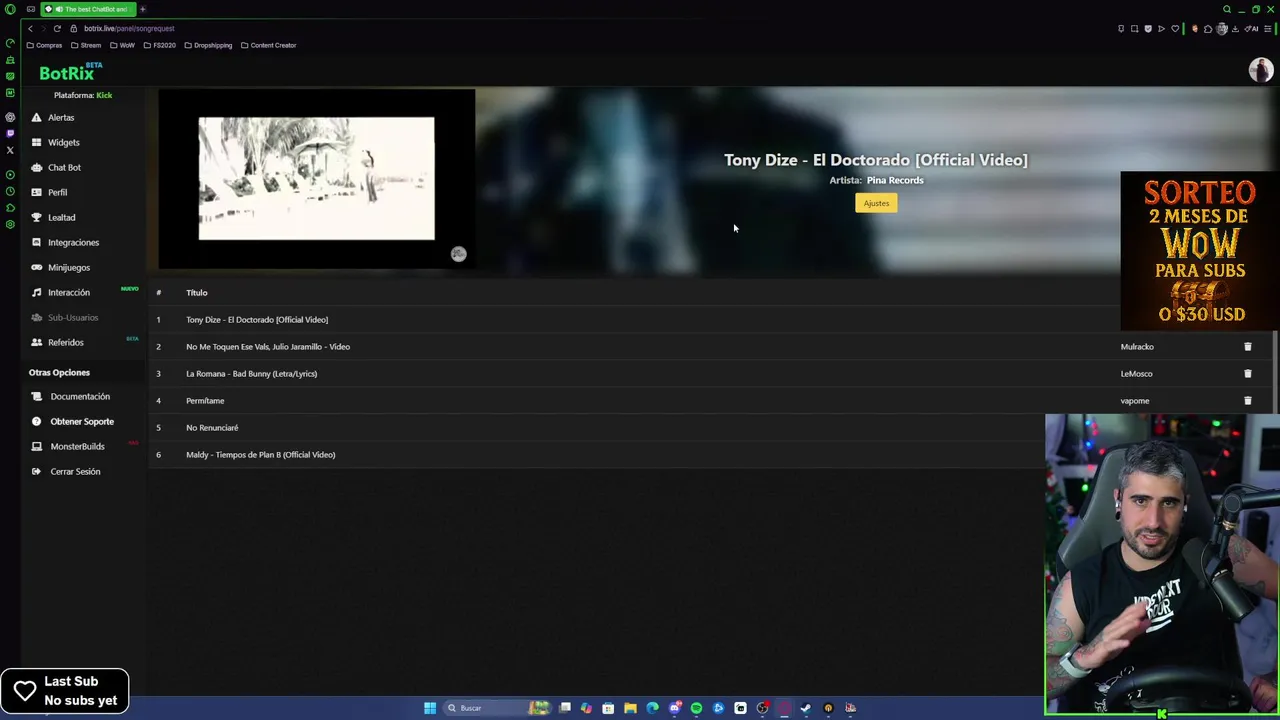Image resolution: width=1280 pixels, height=720 pixels.
Task: Click the Windows Start button
Action: pyautogui.click(x=430, y=708)
